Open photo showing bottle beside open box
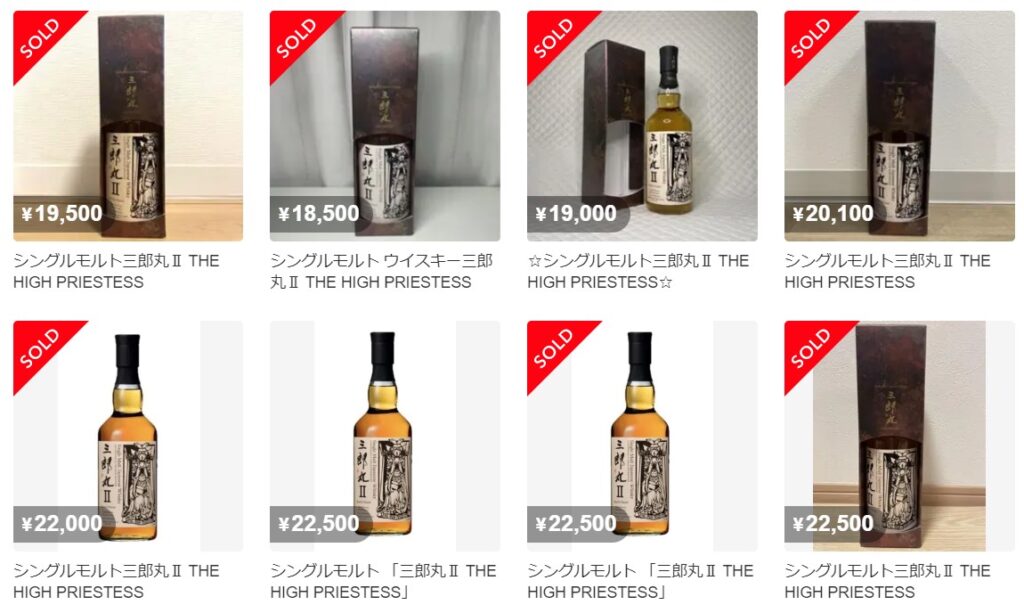The image size is (1024, 613). point(642,126)
